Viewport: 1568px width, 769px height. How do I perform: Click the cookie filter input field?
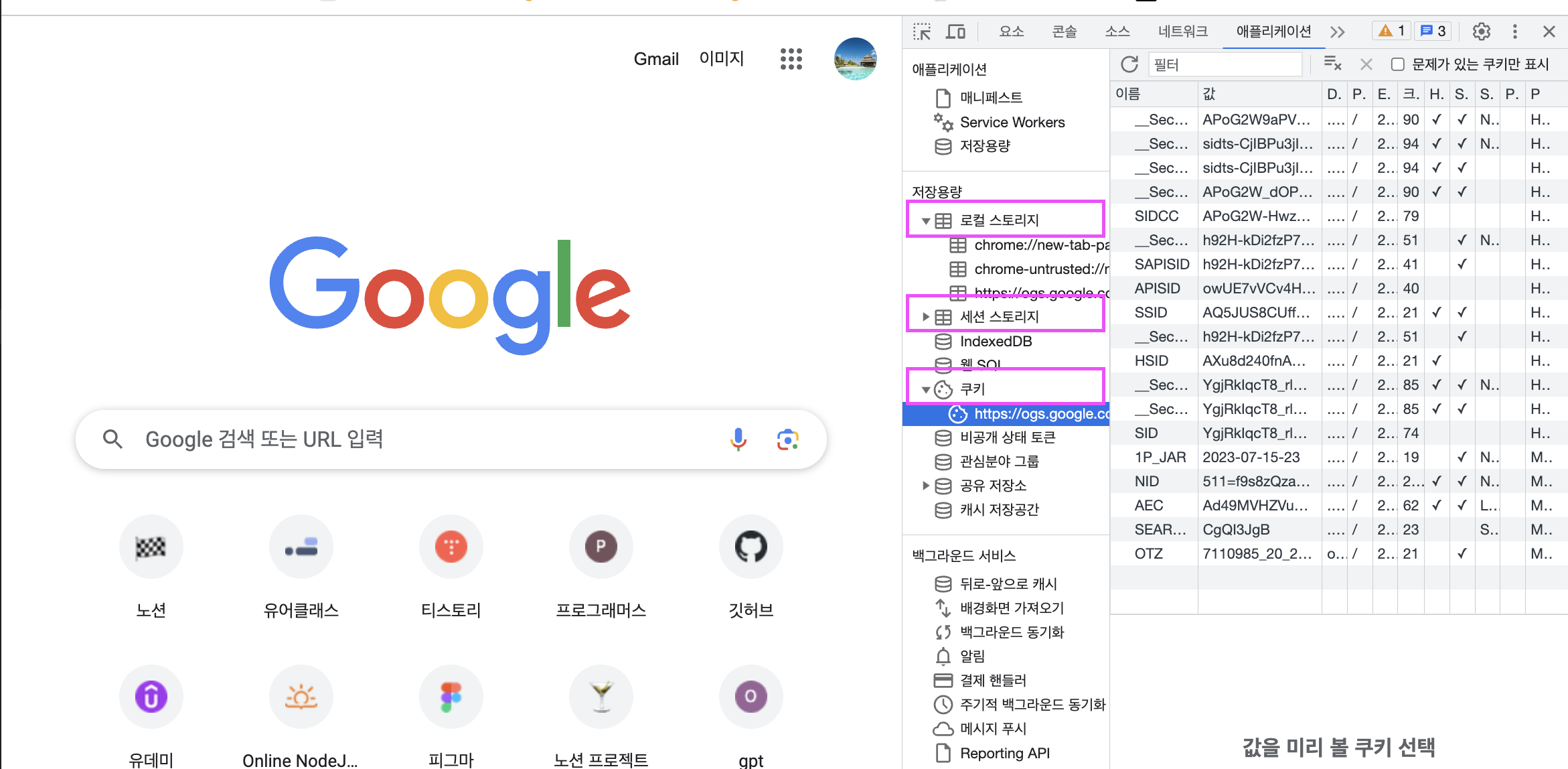click(x=1225, y=64)
